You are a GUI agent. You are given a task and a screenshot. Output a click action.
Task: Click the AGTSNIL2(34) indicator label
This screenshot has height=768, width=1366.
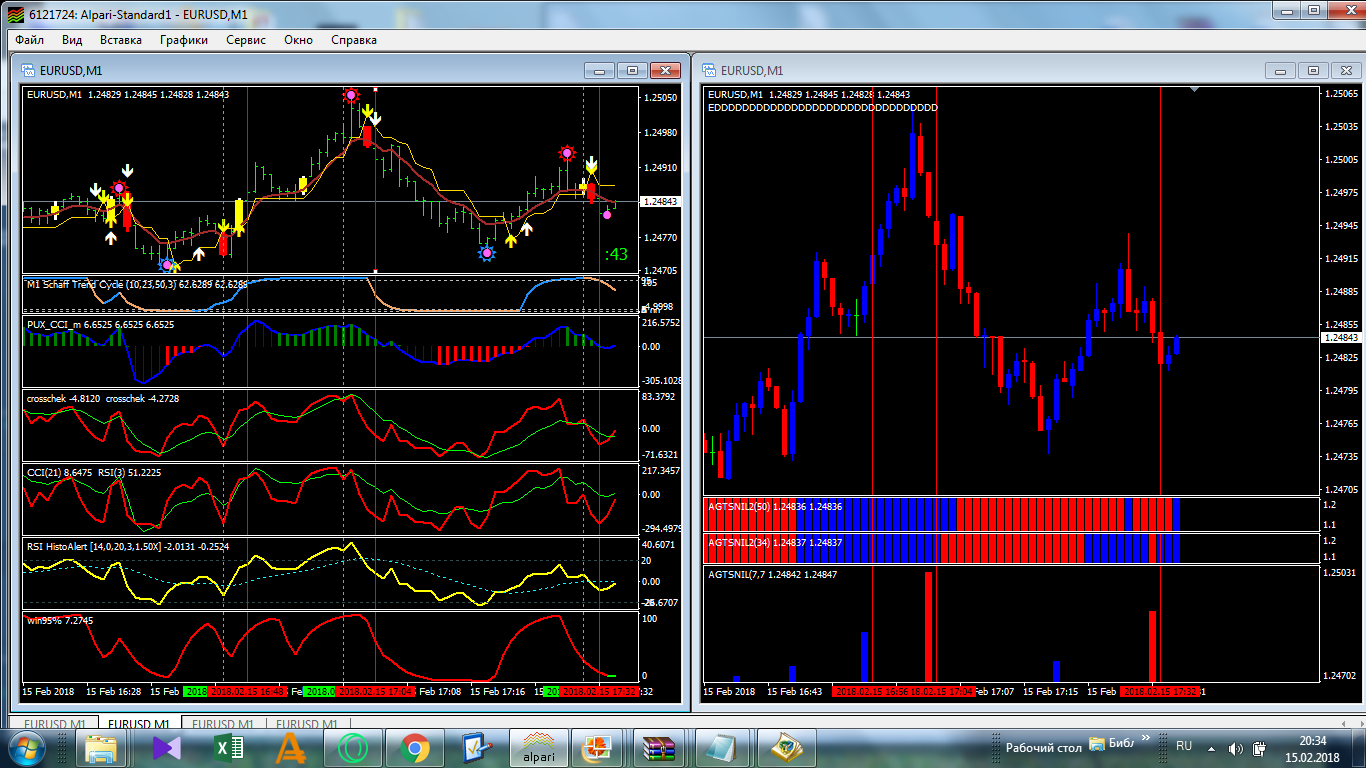[x=775, y=542]
